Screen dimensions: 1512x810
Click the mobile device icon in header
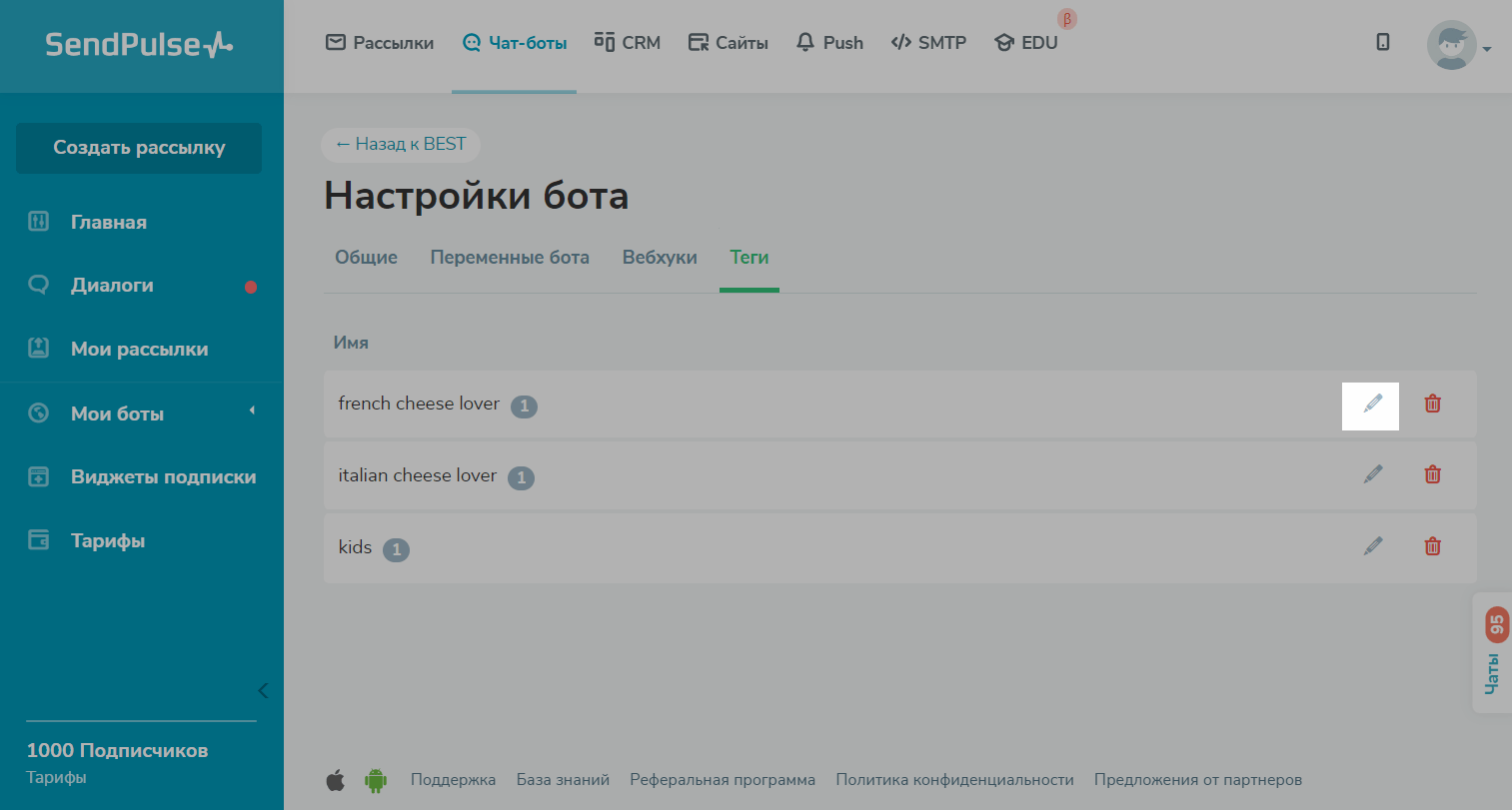(1382, 42)
